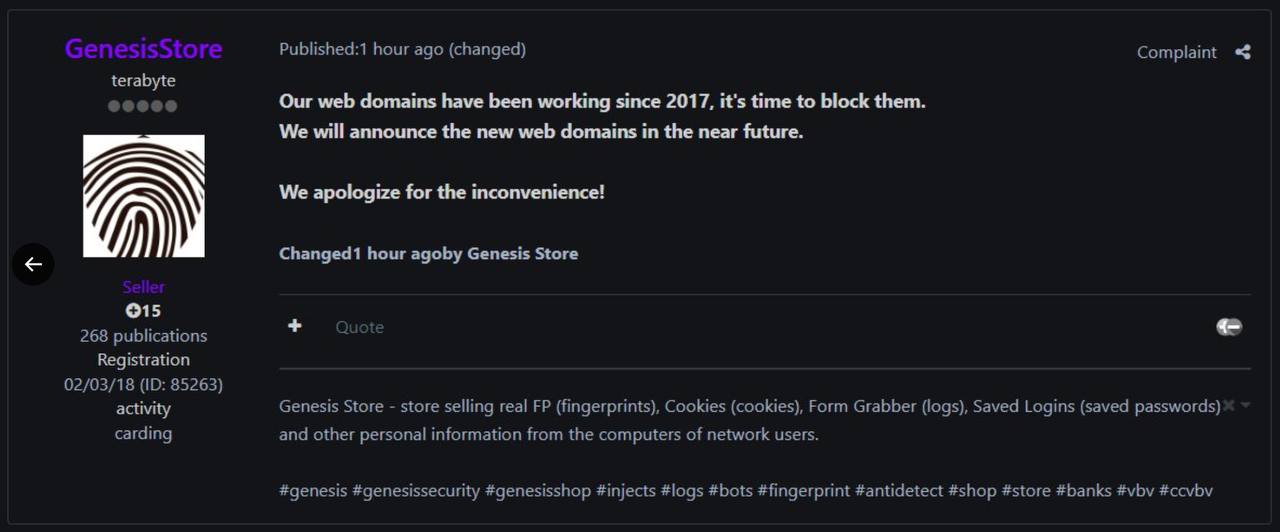Click the #ccvbv hashtag
1280x532 pixels.
point(1186,491)
